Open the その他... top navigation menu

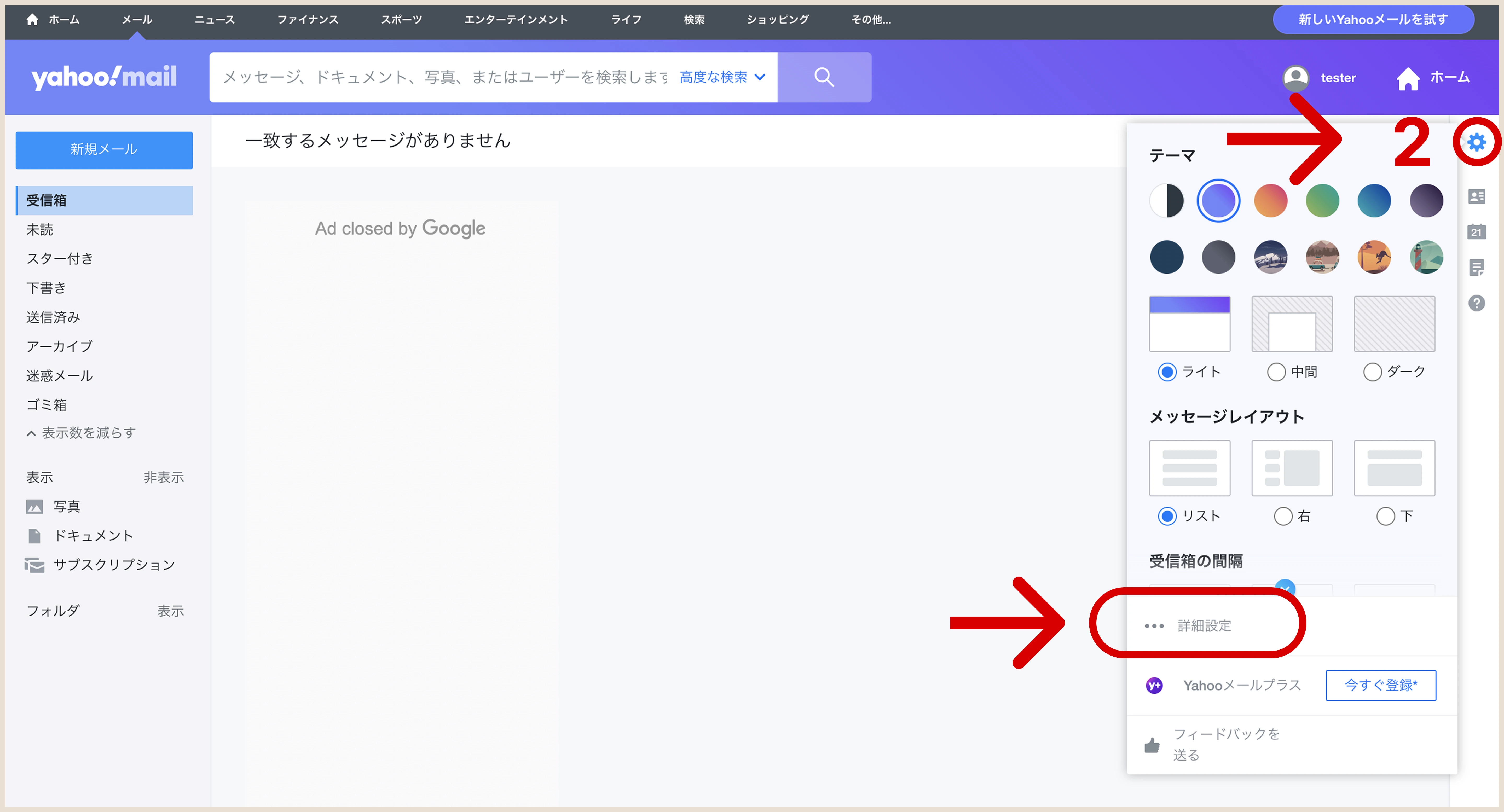tap(871, 19)
